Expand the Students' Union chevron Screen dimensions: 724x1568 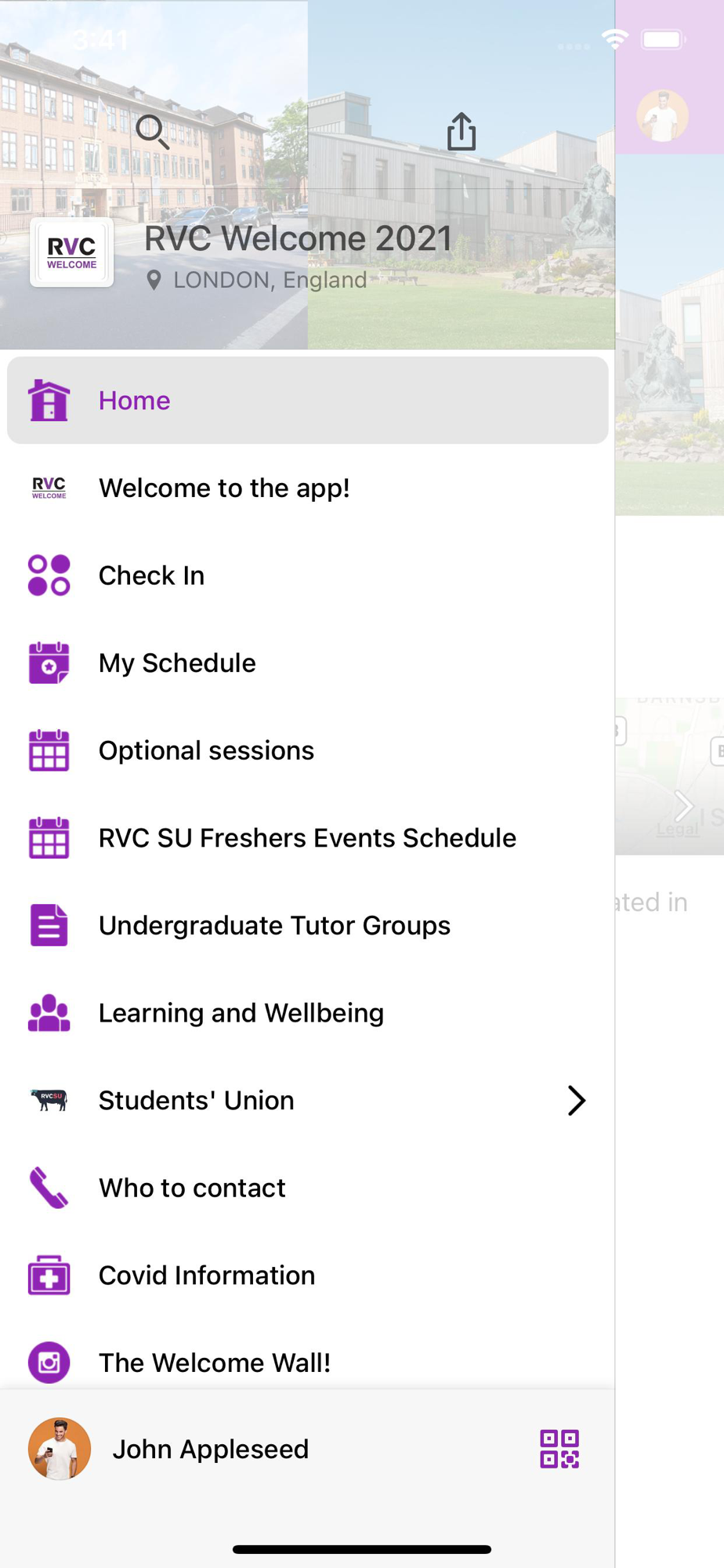tap(576, 1101)
